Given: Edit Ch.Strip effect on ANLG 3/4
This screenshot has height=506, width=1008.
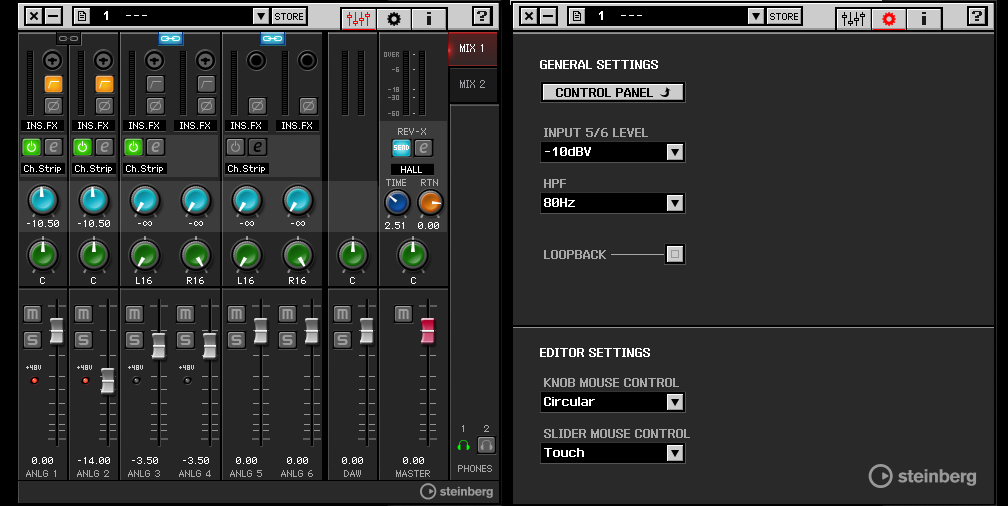Looking at the screenshot, I should point(155,147).
